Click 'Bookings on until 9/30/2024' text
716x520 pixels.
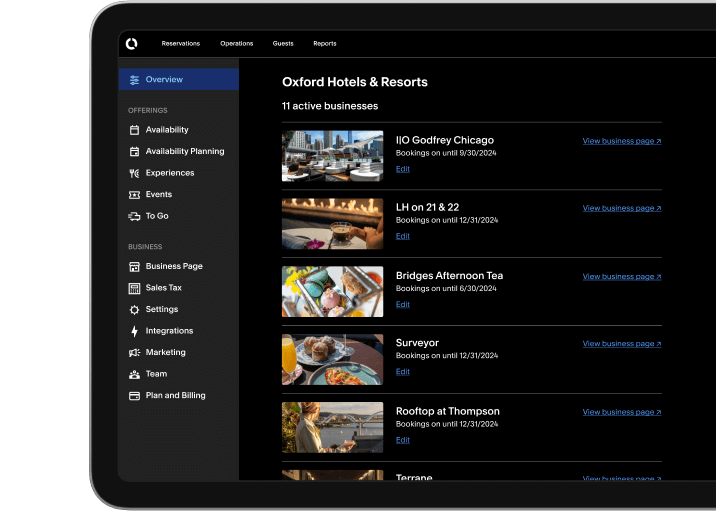[446, 153]
